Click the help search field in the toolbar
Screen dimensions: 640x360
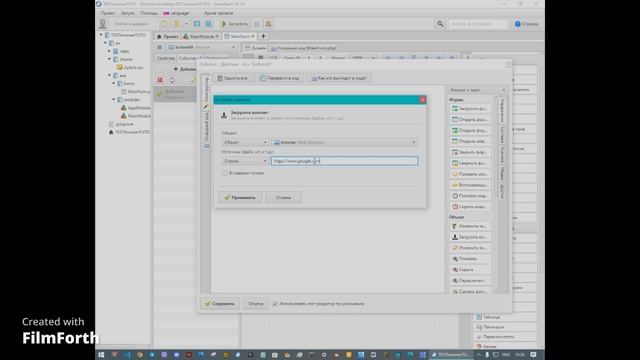pyautogui.click(x=477, y=24)
